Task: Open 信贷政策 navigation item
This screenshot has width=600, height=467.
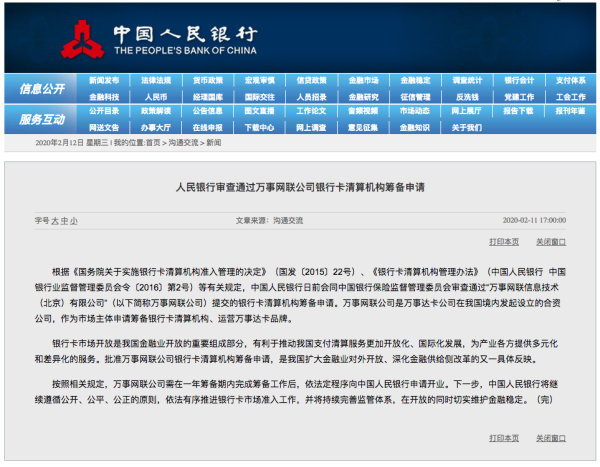Action: click(311, 80)
